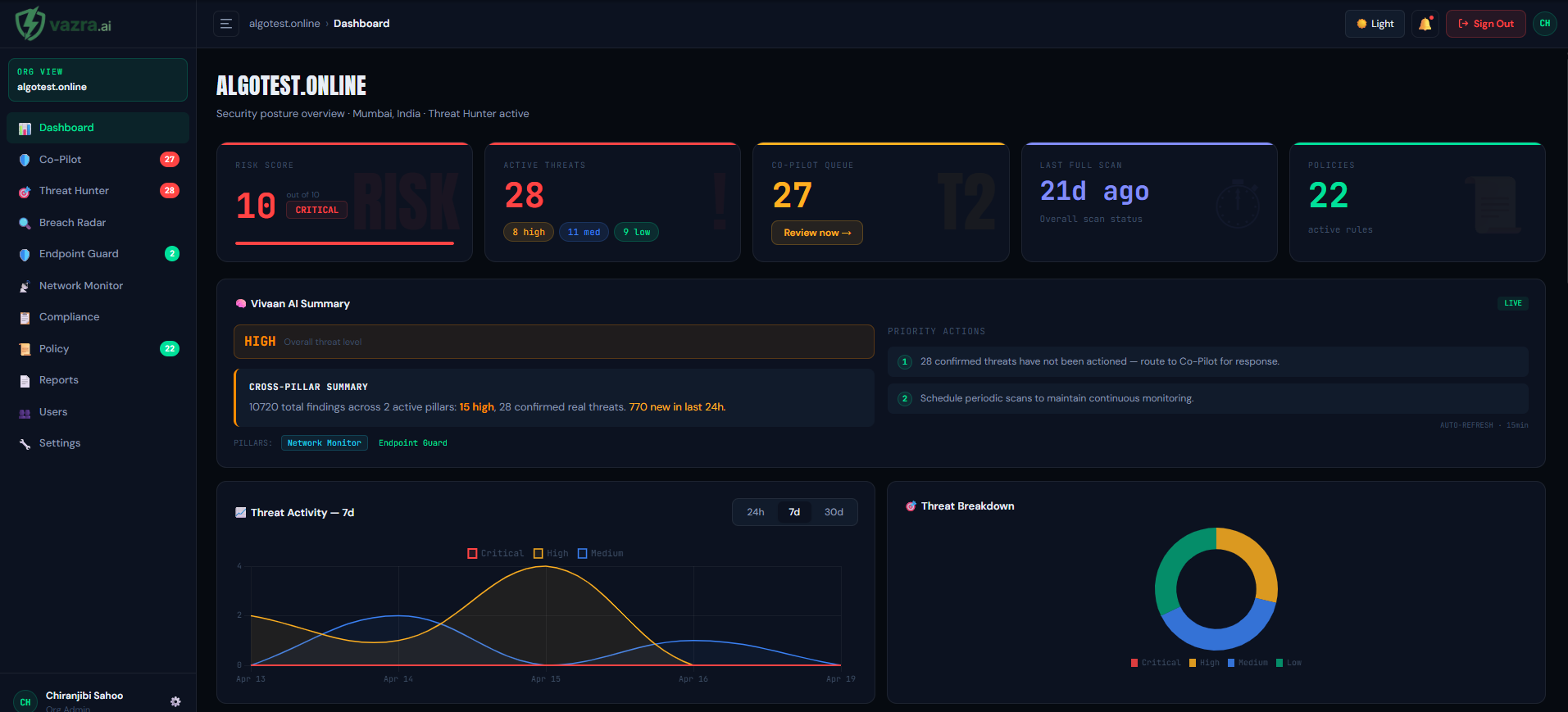Click the 9 low threats pill
The height and width of the screenshot is (712, 1568).
click(636, 232)
